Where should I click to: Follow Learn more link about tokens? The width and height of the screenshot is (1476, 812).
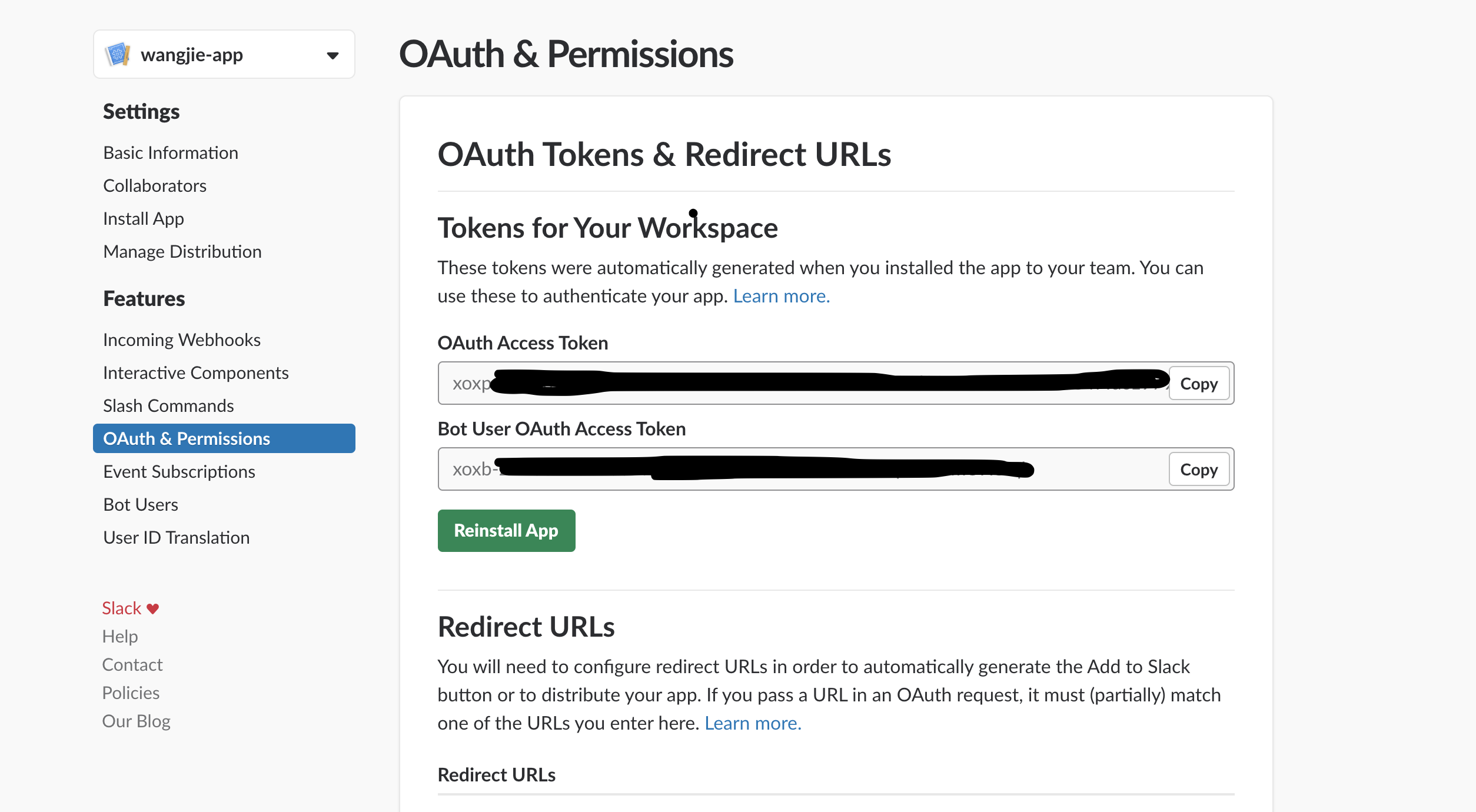pos(782,296)
